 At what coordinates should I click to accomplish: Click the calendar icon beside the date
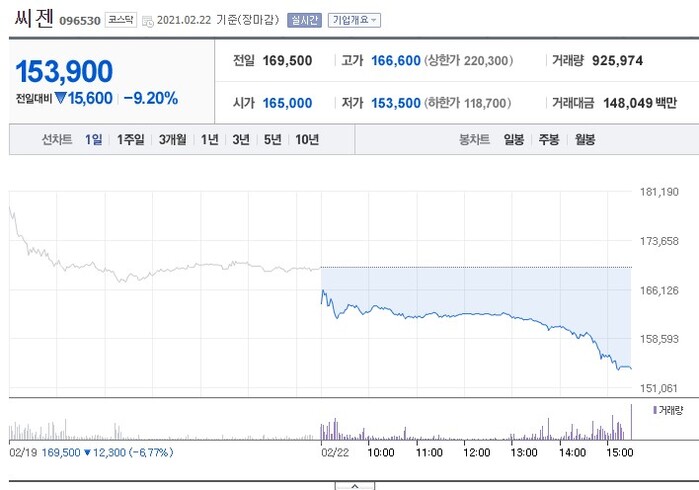pos(149,21)
